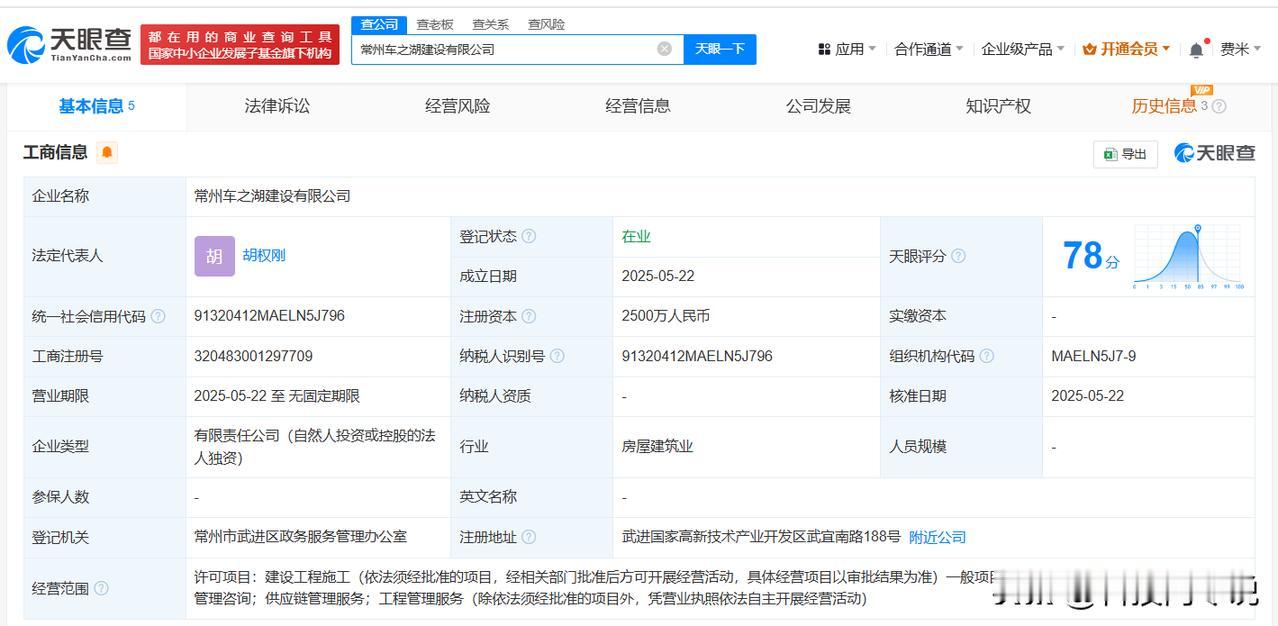The width and height of the screenshot is (1278, 626).
Task: Switch to the 经营信息 tab
Action: pyautogui.click(x=638, y=106)
